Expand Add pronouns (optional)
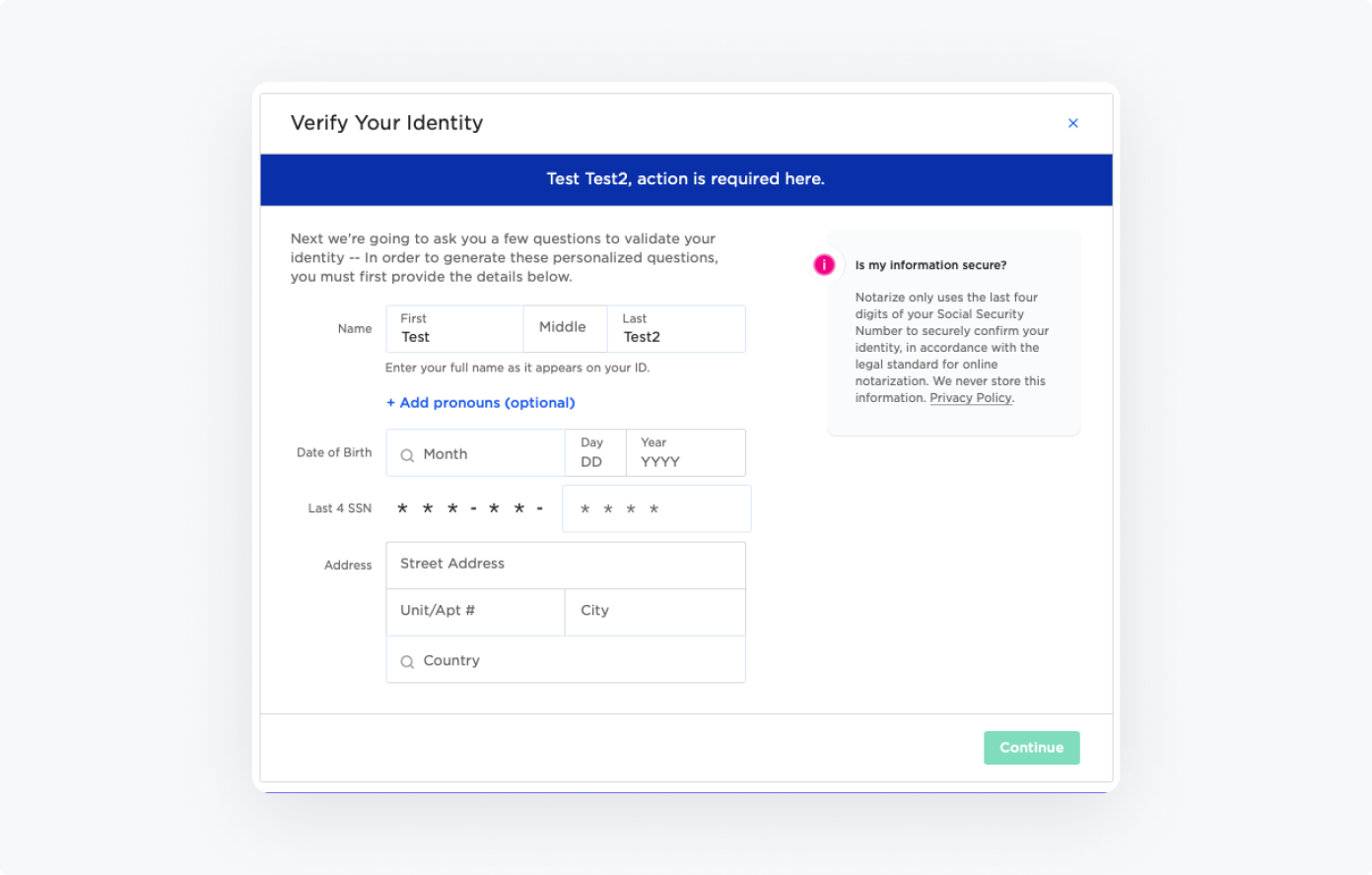This screenshot has width=1372, height=875. (x=481, y=403)
